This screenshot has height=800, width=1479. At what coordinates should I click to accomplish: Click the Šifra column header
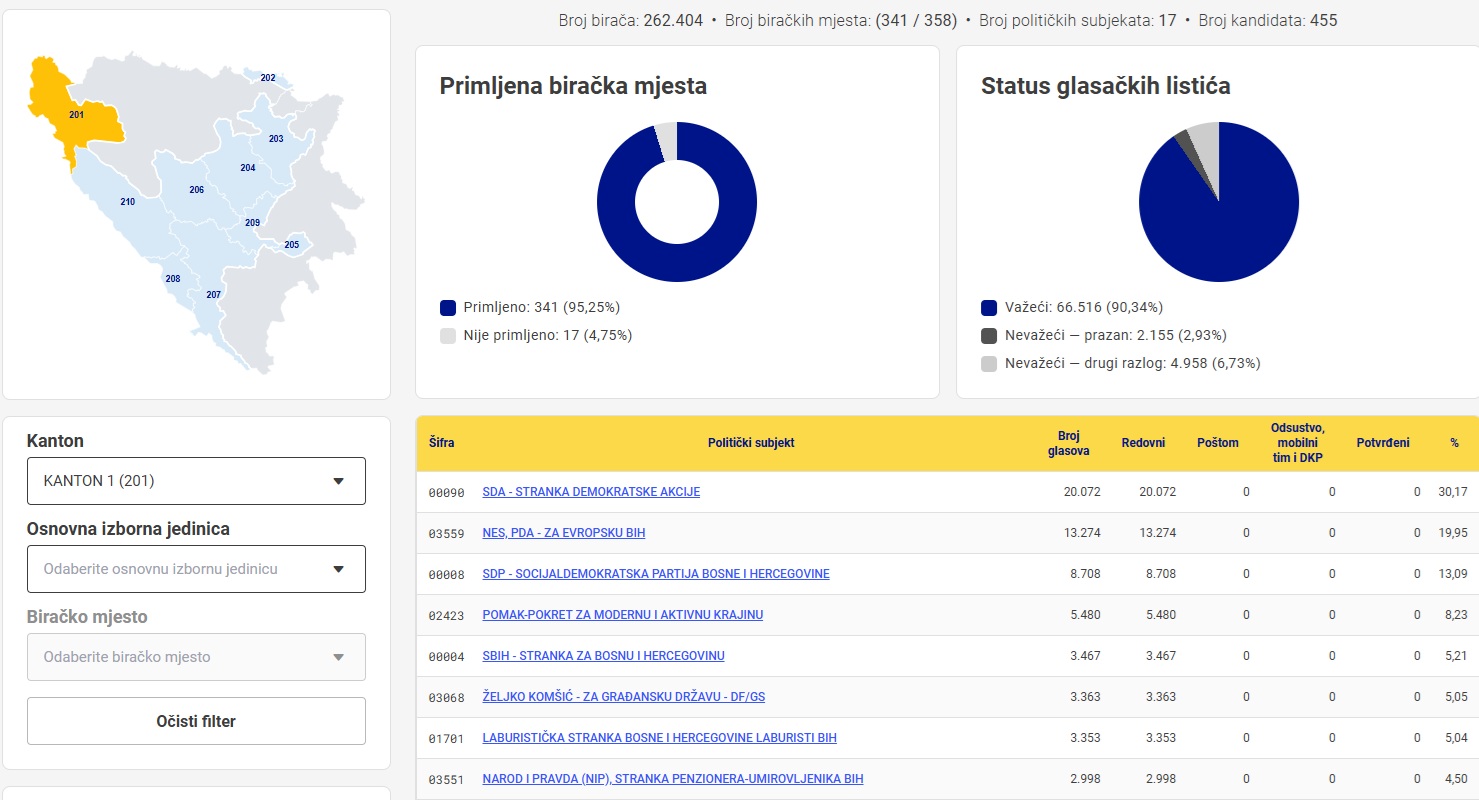(x=441, y=443)
